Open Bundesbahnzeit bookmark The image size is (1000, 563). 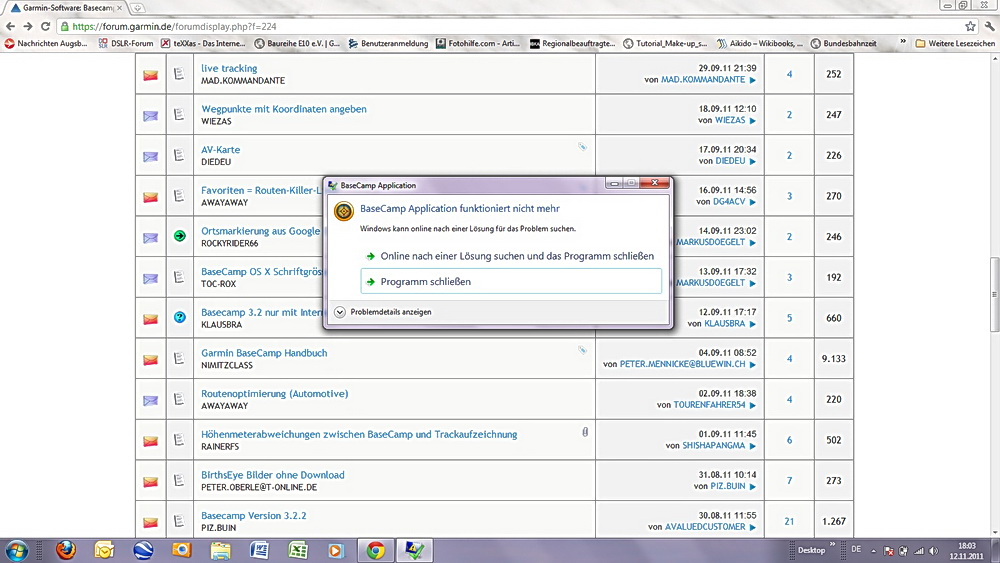[x=844, y=43]
